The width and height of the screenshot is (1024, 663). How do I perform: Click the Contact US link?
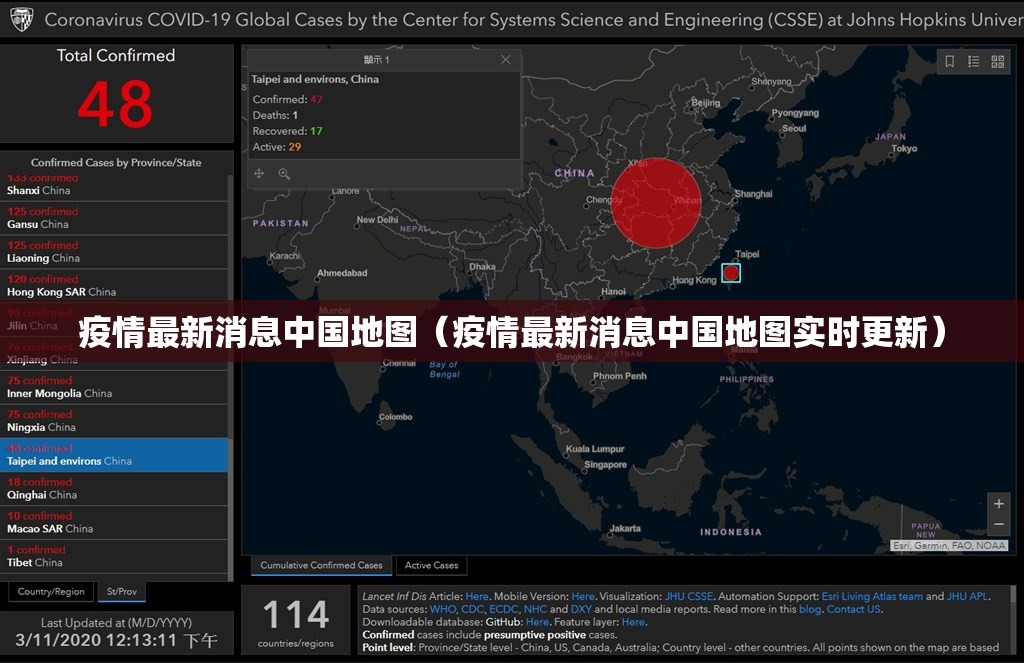[853, 609]
